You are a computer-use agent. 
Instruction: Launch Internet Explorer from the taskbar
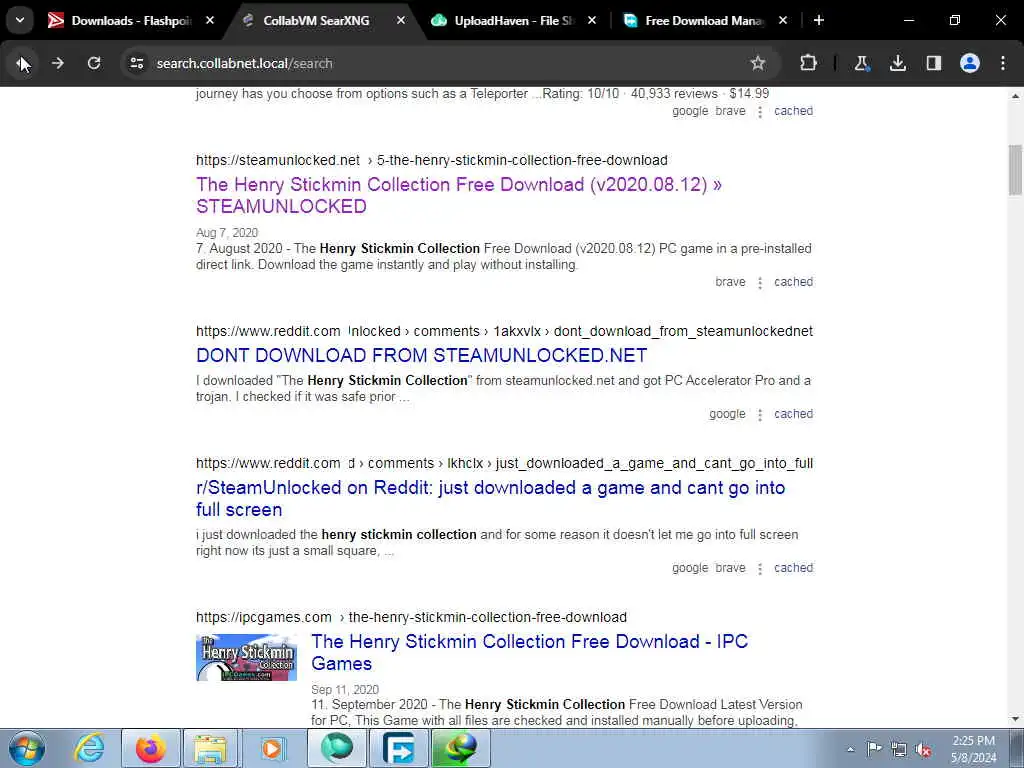click(x=89, y=748)
